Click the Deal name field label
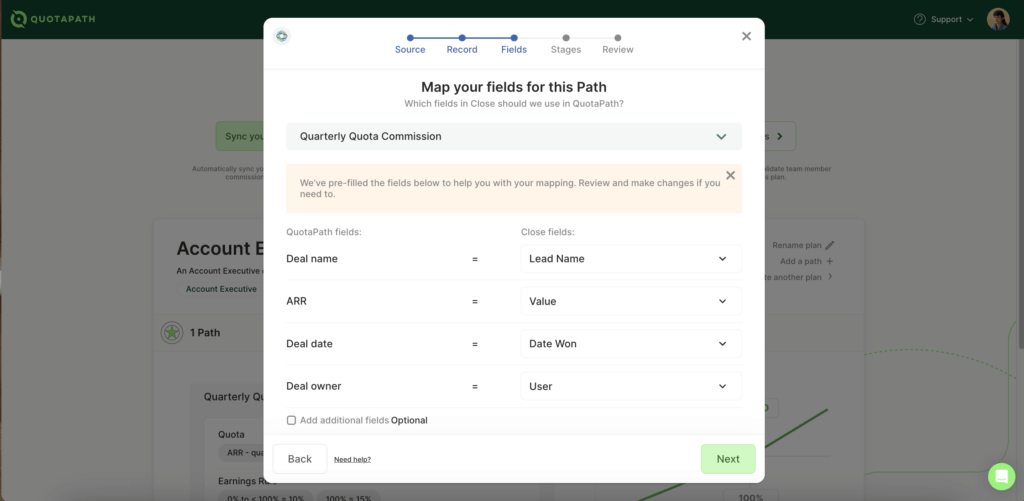 (312, 259)
